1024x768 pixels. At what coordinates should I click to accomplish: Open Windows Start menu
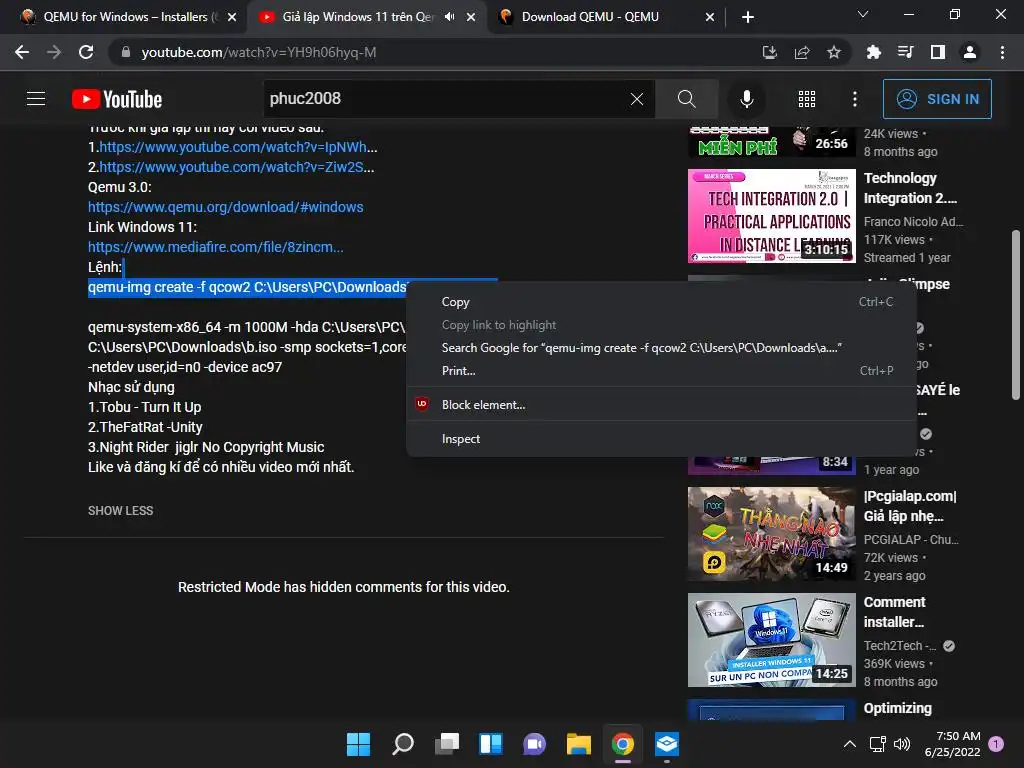pos(358,744)
